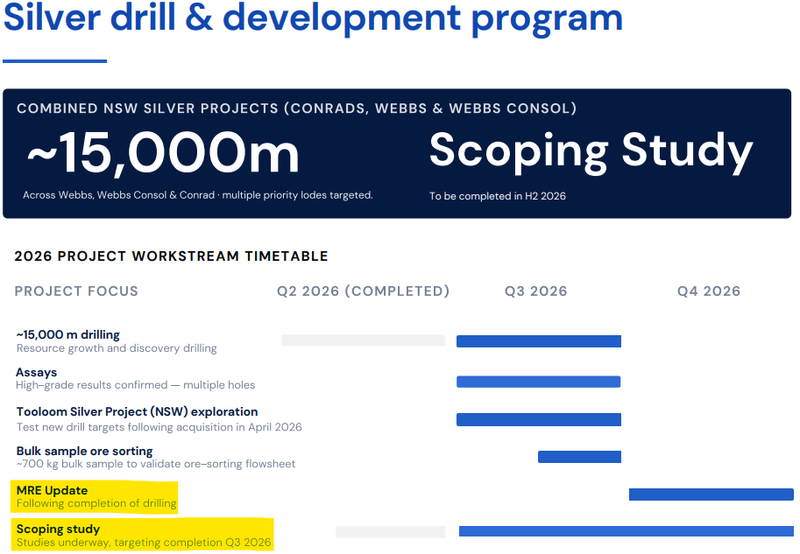Select '~700 kg bulk sample' subtitle text

(x=156, y=464)
